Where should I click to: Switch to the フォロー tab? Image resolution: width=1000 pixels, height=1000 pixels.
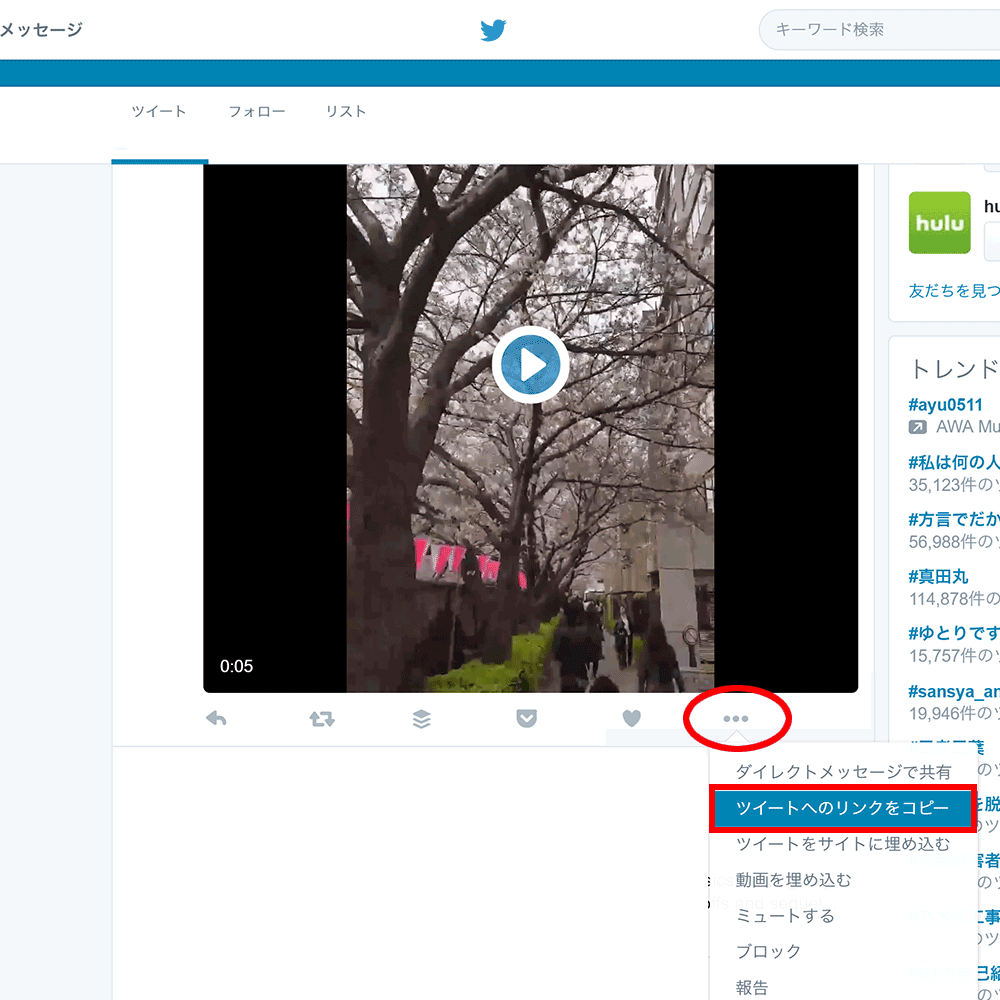[x=257, y=112]
